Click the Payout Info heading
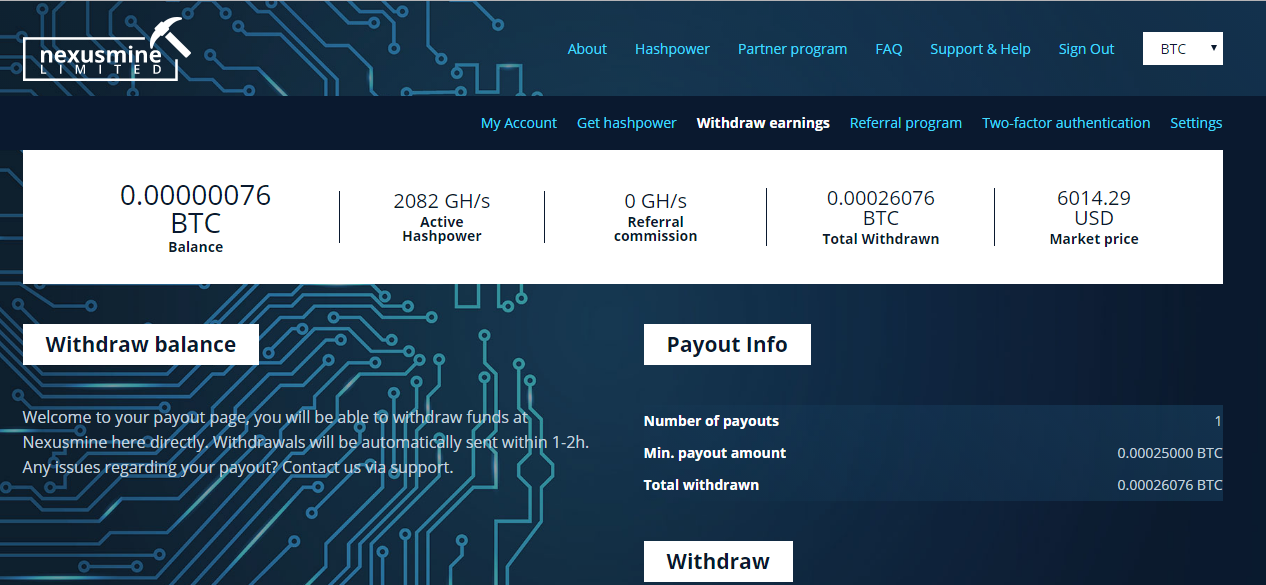The width and height of the screenshot is (1266, 585). [727, 345]
